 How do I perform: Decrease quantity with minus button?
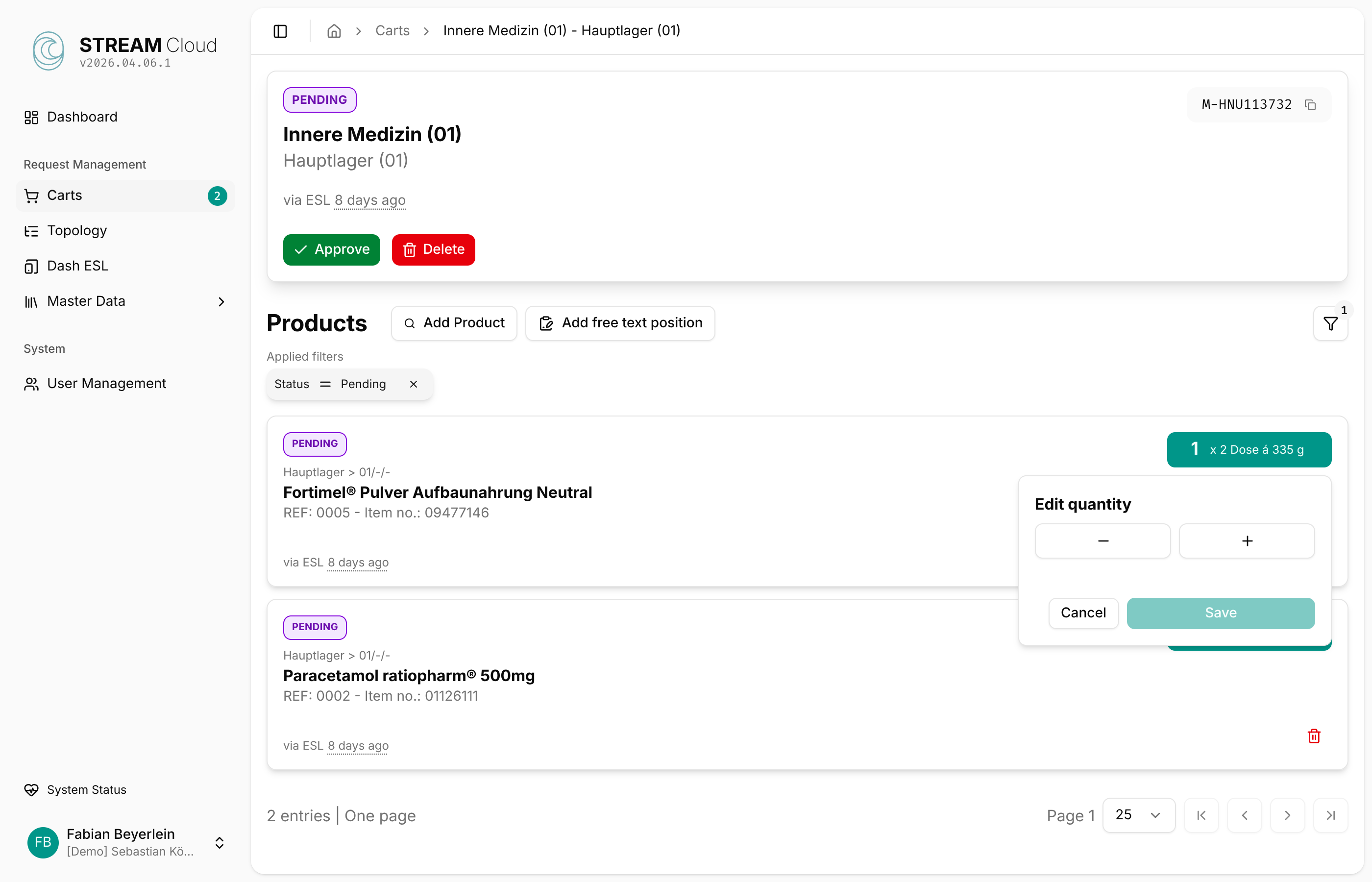click(1102, 540)
